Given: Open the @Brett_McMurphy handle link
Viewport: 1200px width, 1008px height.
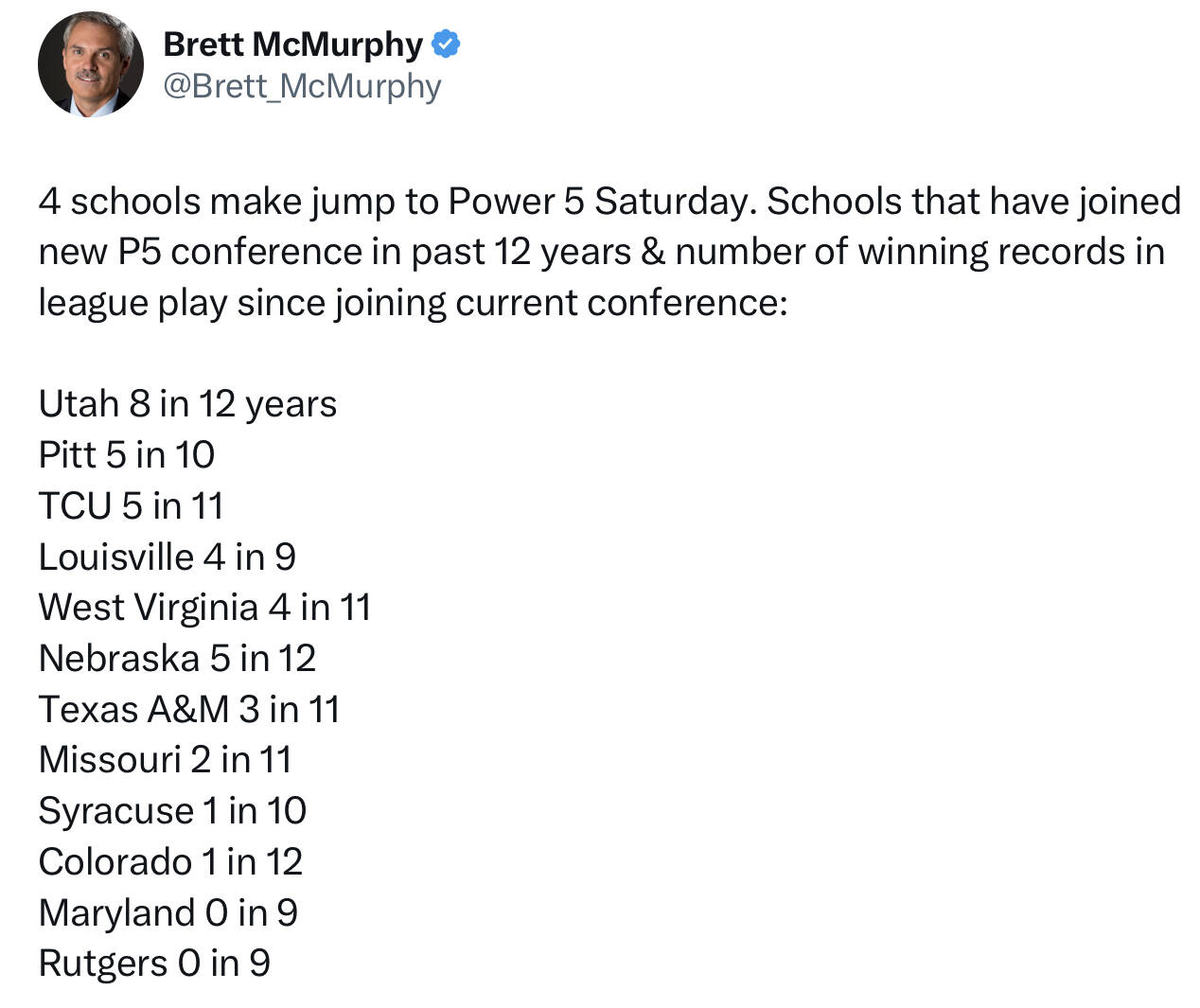Looking at the screenshot, I should point(303,86).
